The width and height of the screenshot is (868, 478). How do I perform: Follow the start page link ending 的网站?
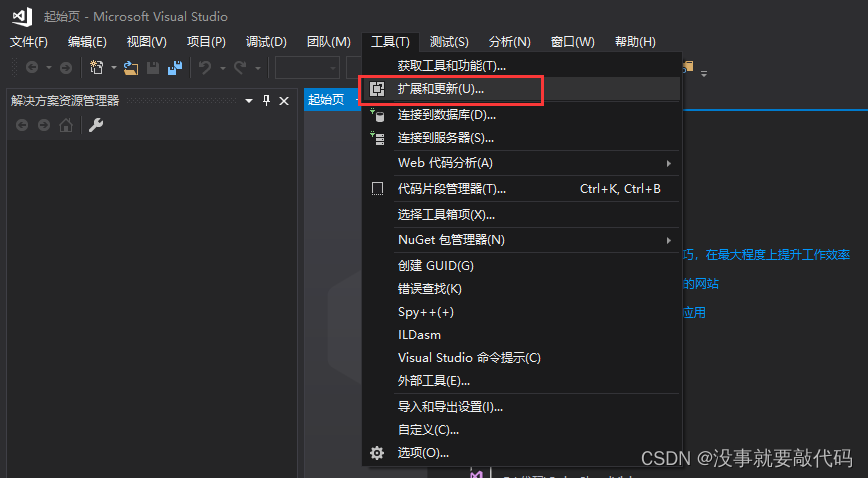click(700, 284)
